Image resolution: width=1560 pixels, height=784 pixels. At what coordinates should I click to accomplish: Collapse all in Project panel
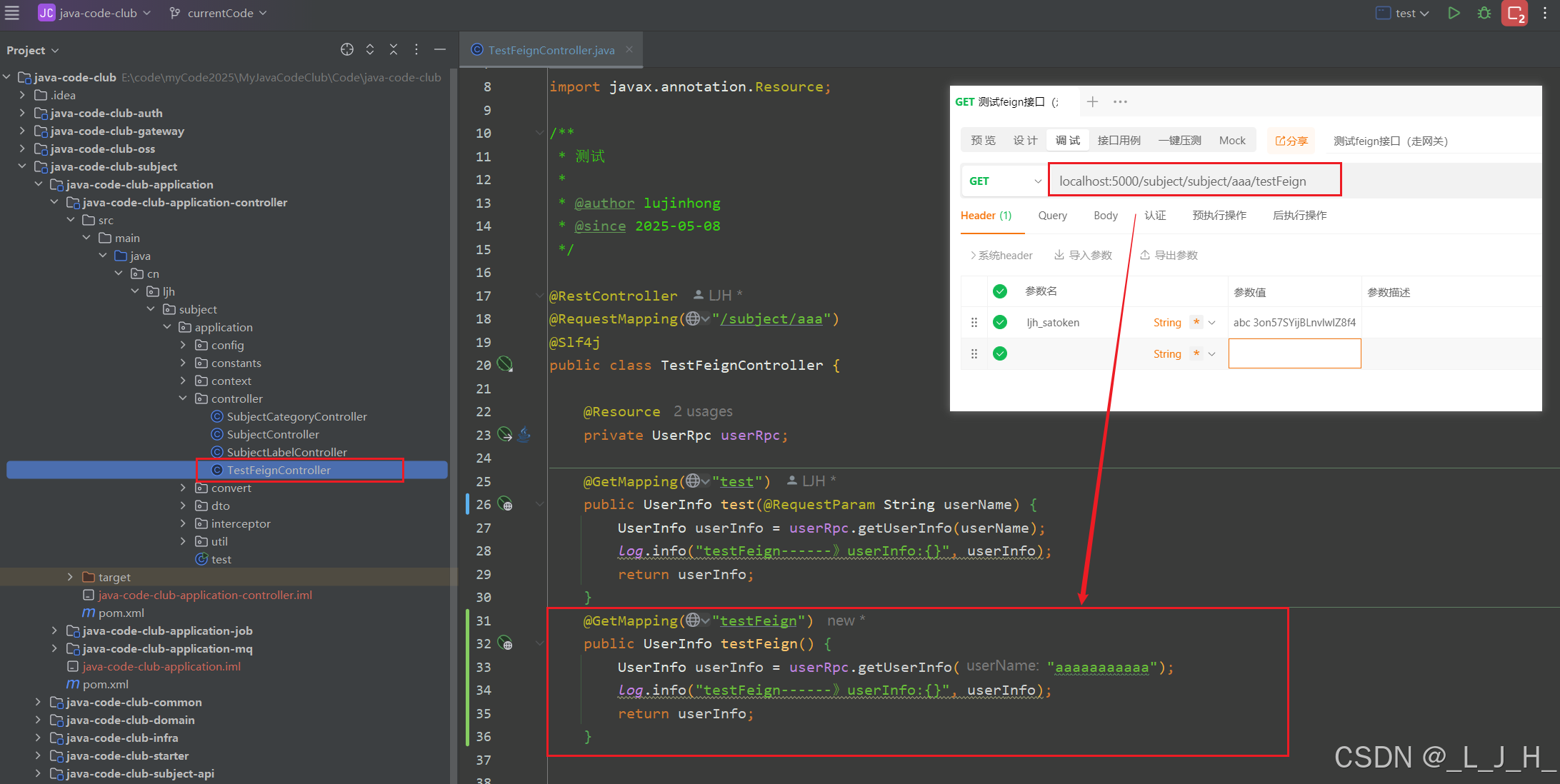(394, 49)
